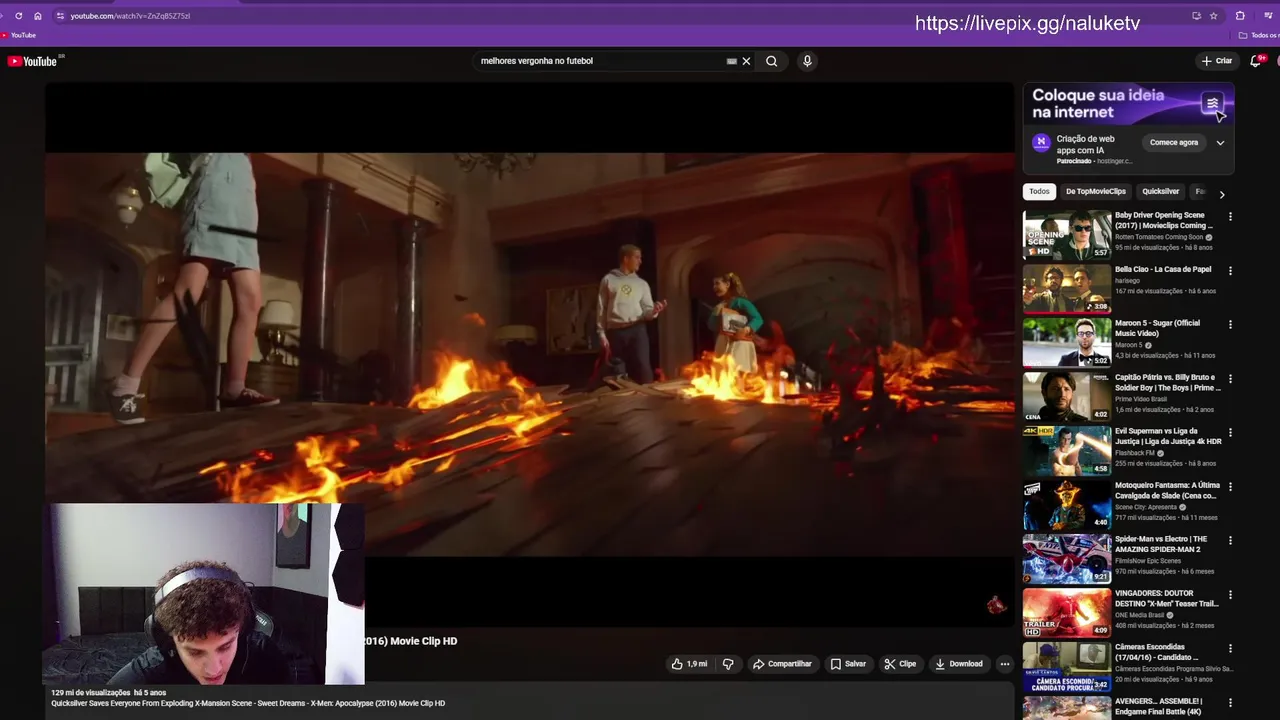Open the Compartilhar share dialog
This screenshot has height=720, width=1280.
pyautogui.click(x=782, y=664)
